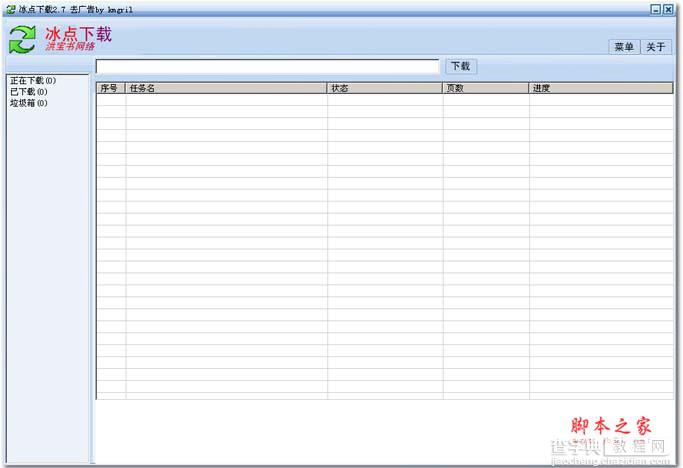Sort by the 进度 column header

(x=601, y=88)
